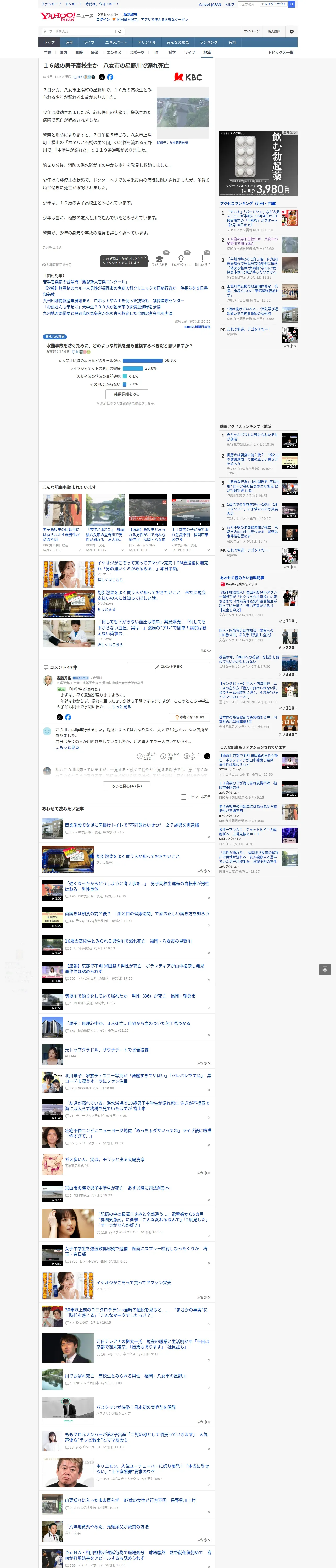Tick the コメント非表示 checkbox
The height and width of the screenshot is (1568, 336).
point(183,797)
